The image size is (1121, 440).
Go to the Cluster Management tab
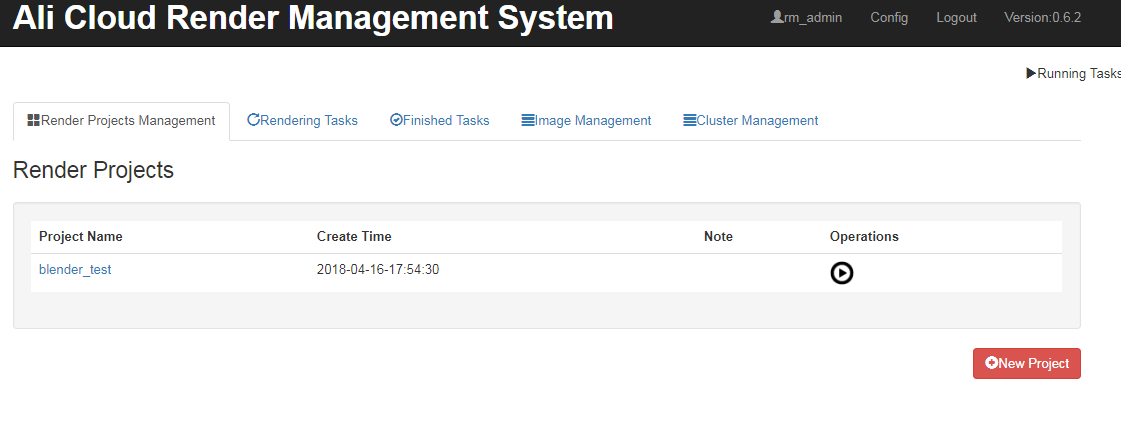[751, 121]
